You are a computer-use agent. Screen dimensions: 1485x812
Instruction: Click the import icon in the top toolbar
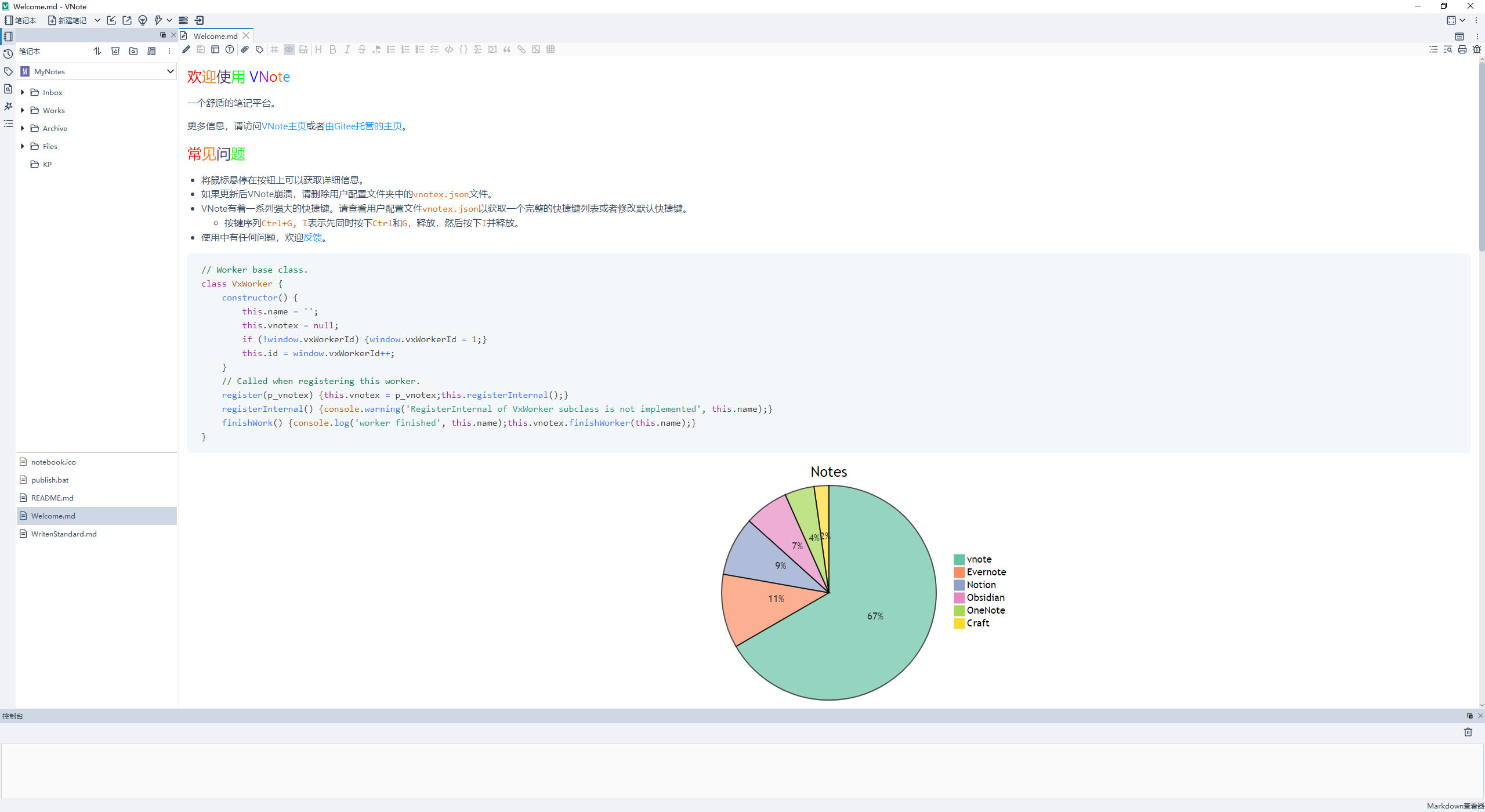pos(111,20)
